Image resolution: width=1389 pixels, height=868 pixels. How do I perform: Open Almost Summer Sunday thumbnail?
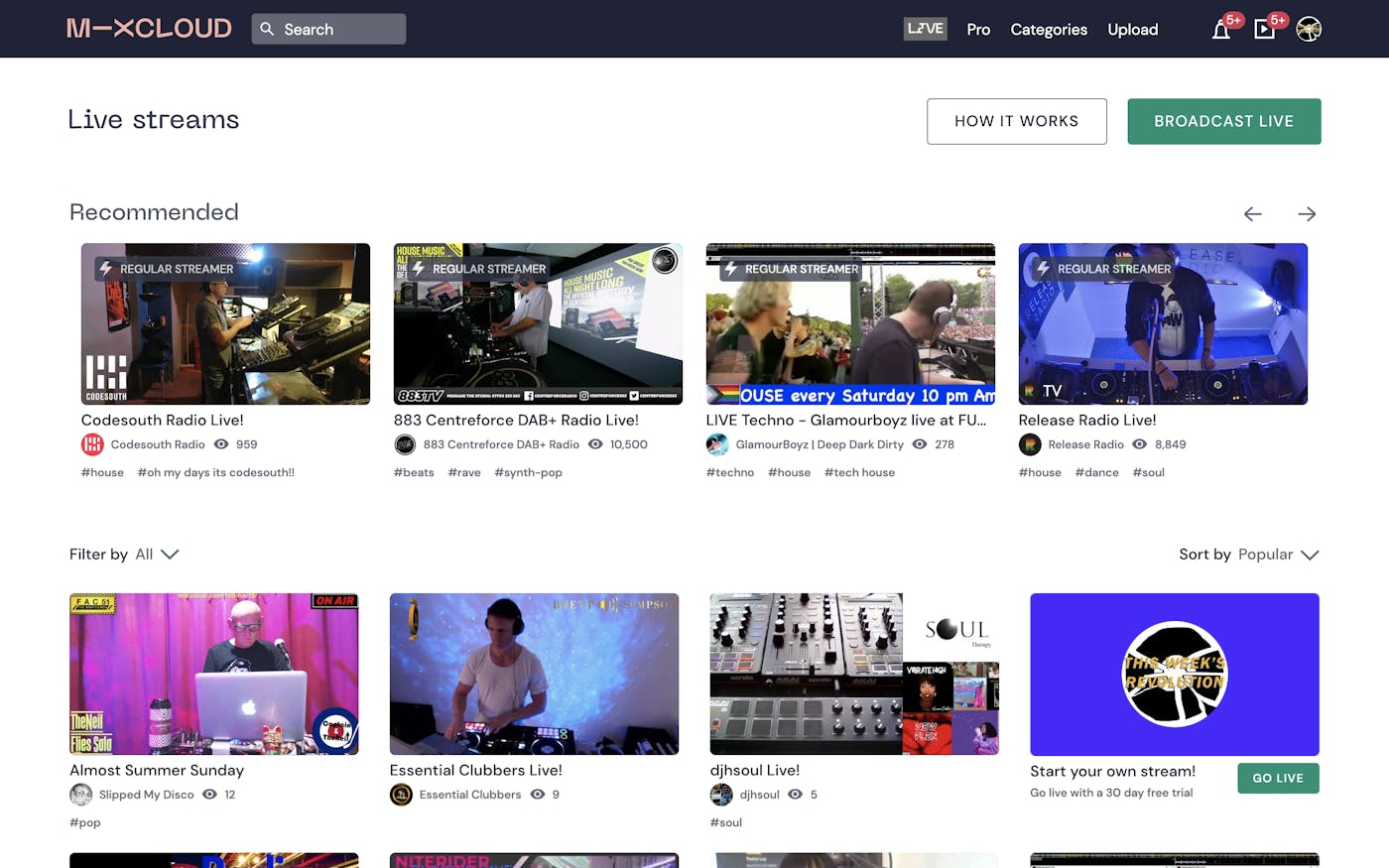213,674
